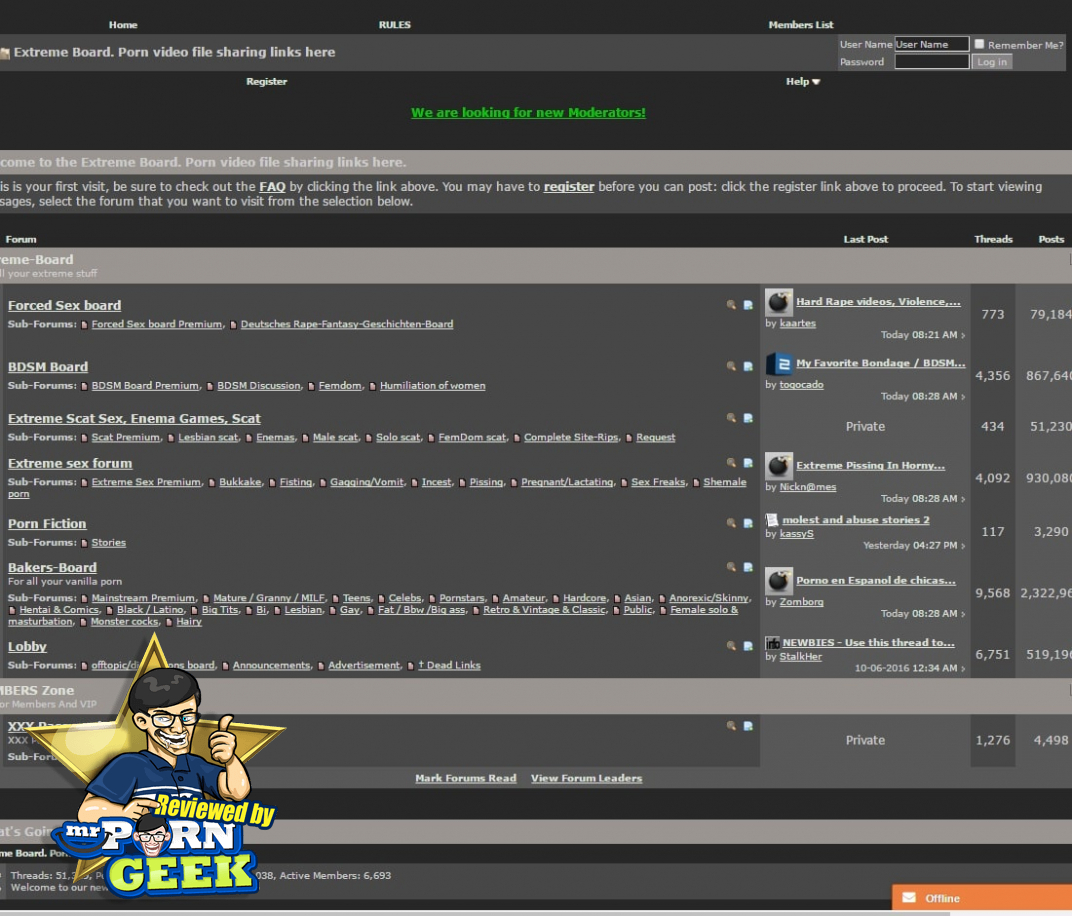
Task: Expand the Help dropdown menu
Action: (x=802, y=82)
